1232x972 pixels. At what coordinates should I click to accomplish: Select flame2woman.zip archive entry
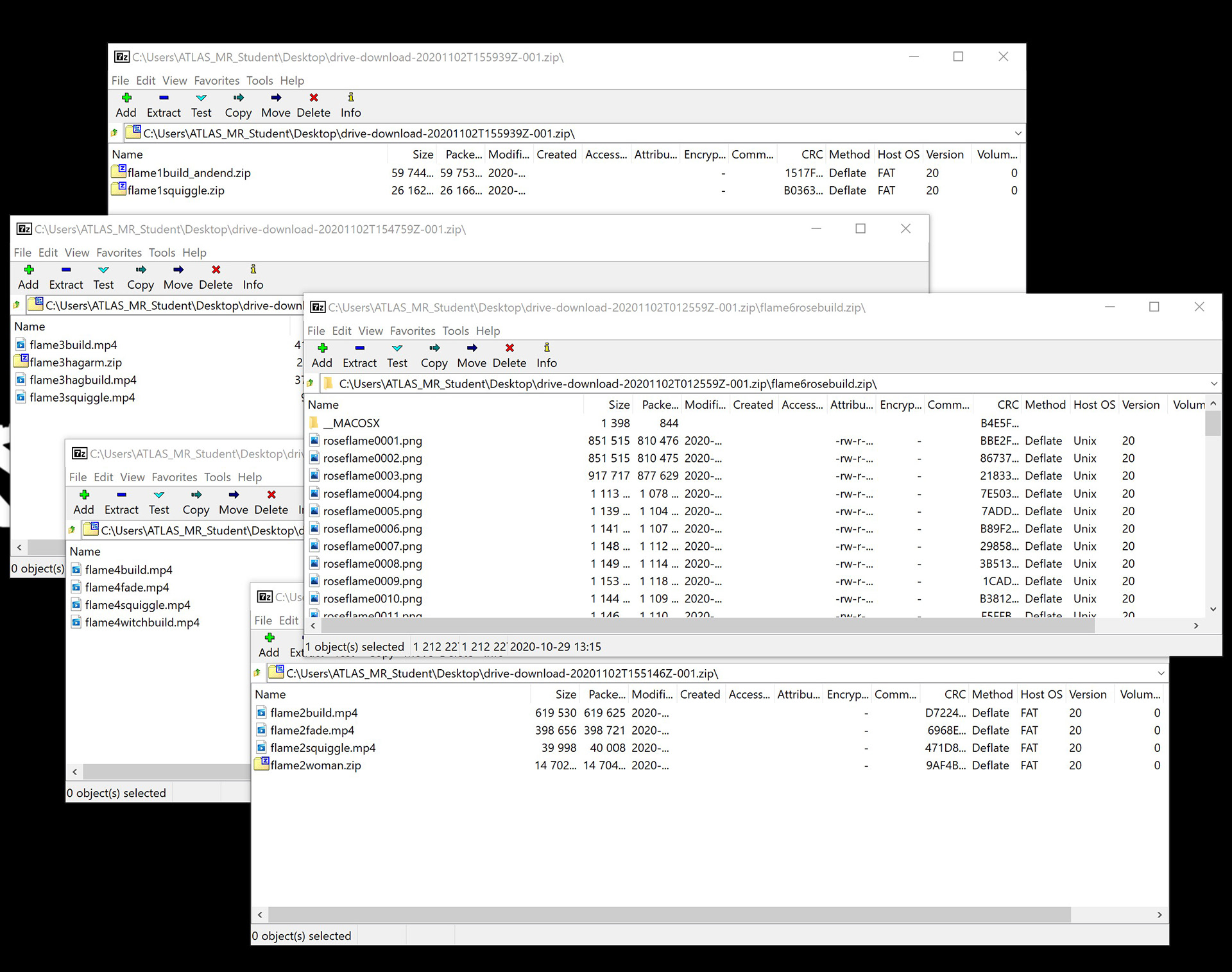(315, 765)
